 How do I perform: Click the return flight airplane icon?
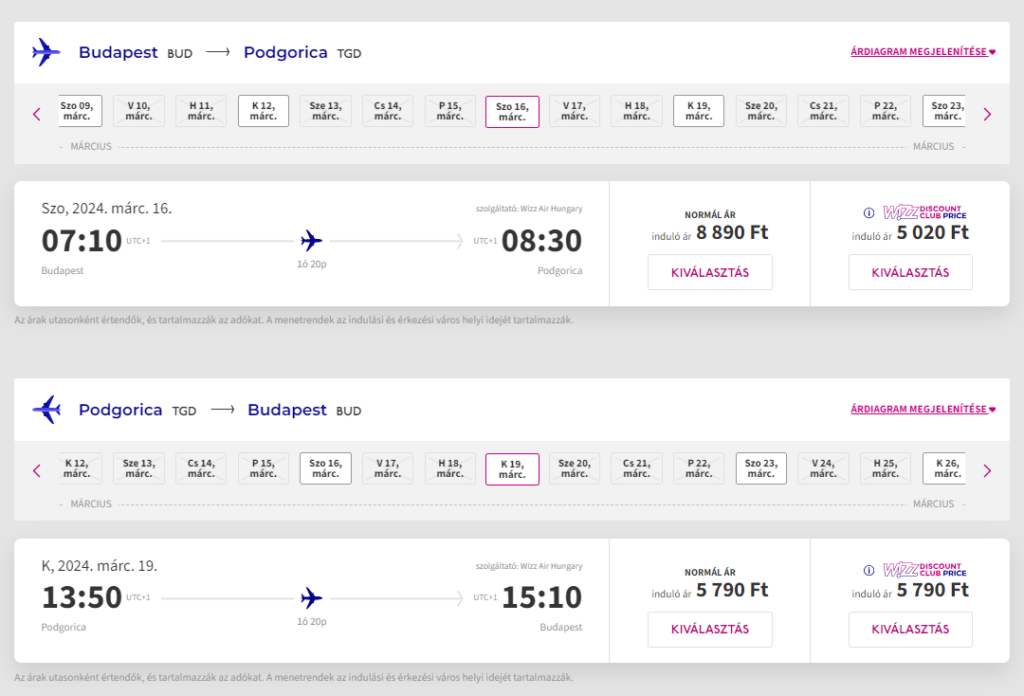coord(311,598)
